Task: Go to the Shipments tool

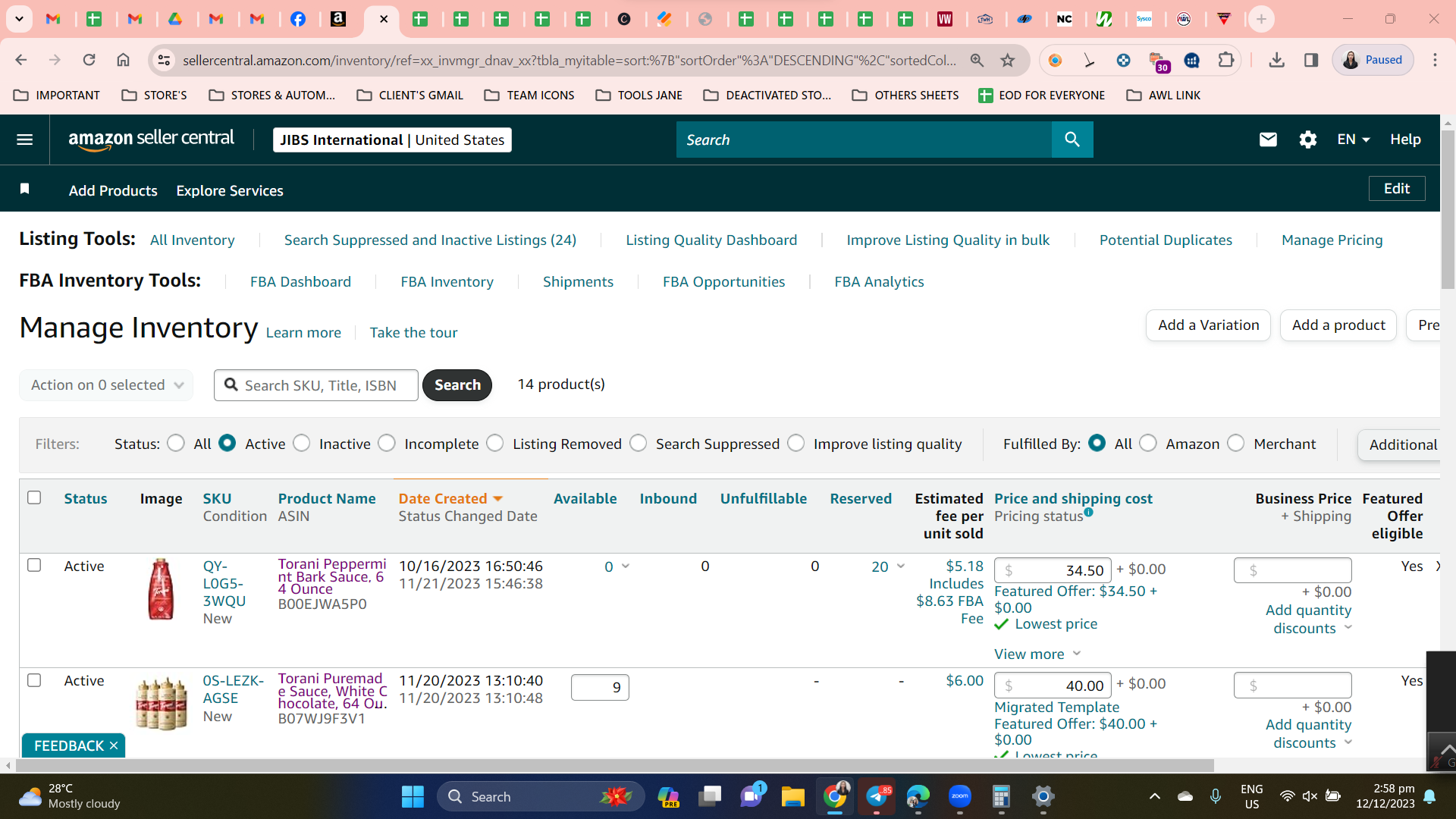Action: (x=578, y=282)
